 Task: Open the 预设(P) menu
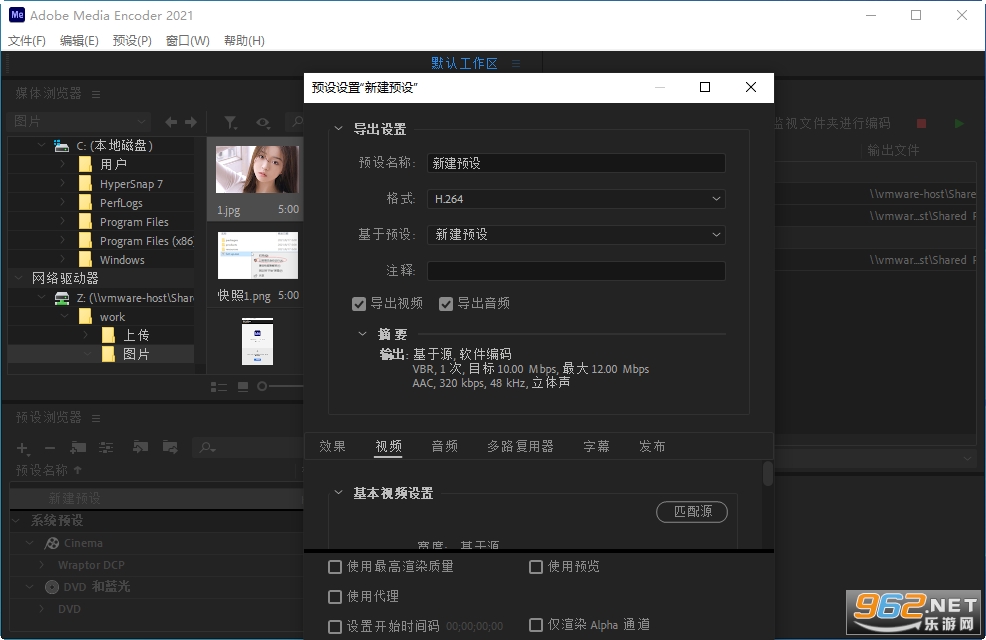pos(132,41)
